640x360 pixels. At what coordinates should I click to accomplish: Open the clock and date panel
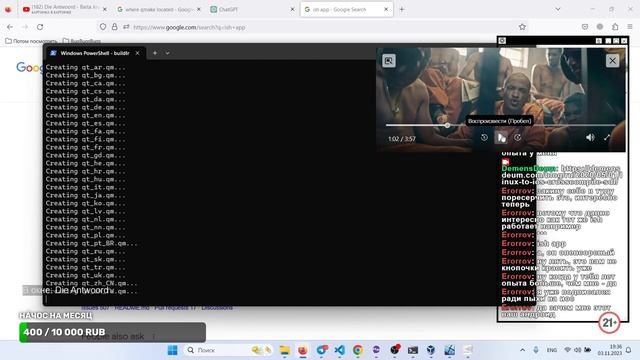[610, 350]
